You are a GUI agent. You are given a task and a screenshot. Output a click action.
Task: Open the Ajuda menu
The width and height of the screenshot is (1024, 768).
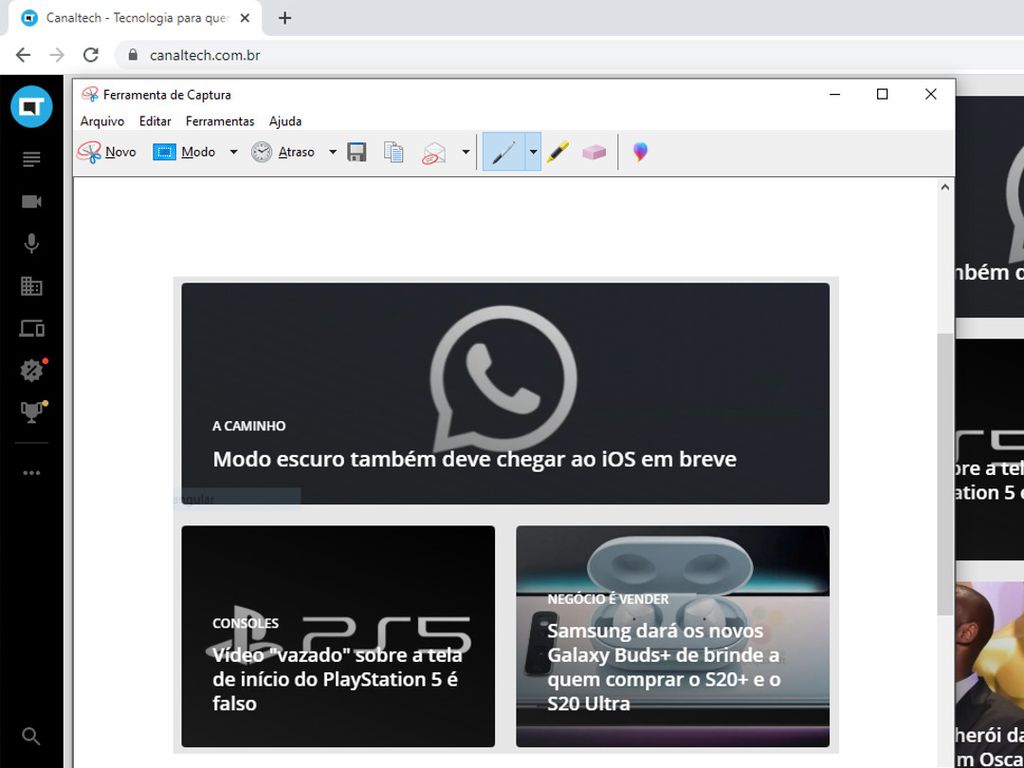tap(285, 121)
